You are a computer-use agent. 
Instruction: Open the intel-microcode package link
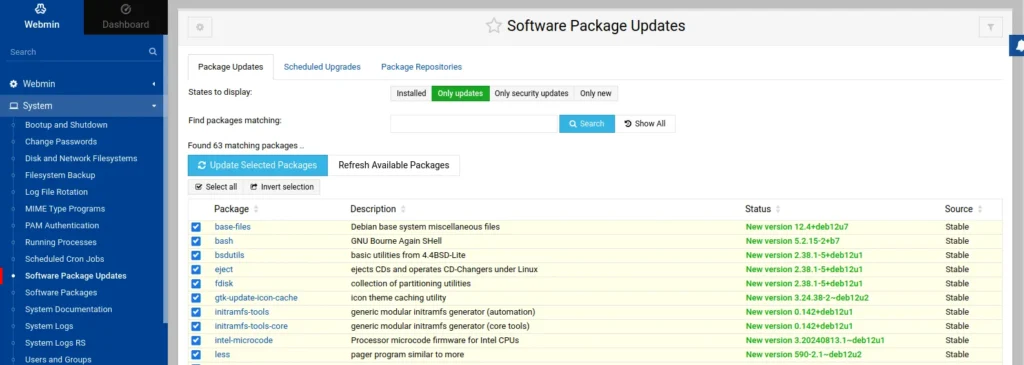pyautogui.click(x=244, y=340)
